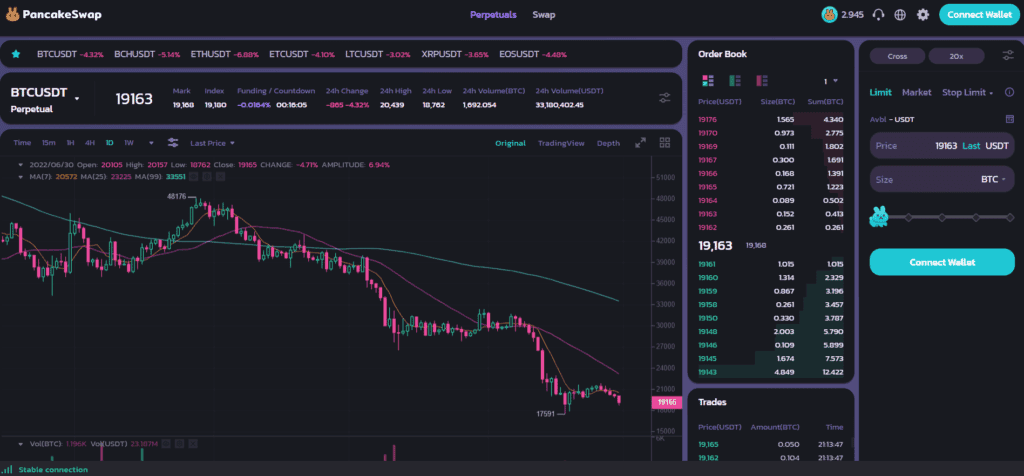Image resolution: width=1024 pixels, height=476 pixels.
Task: Open the Size unit BTC dropdown
Action: (993, 179)
